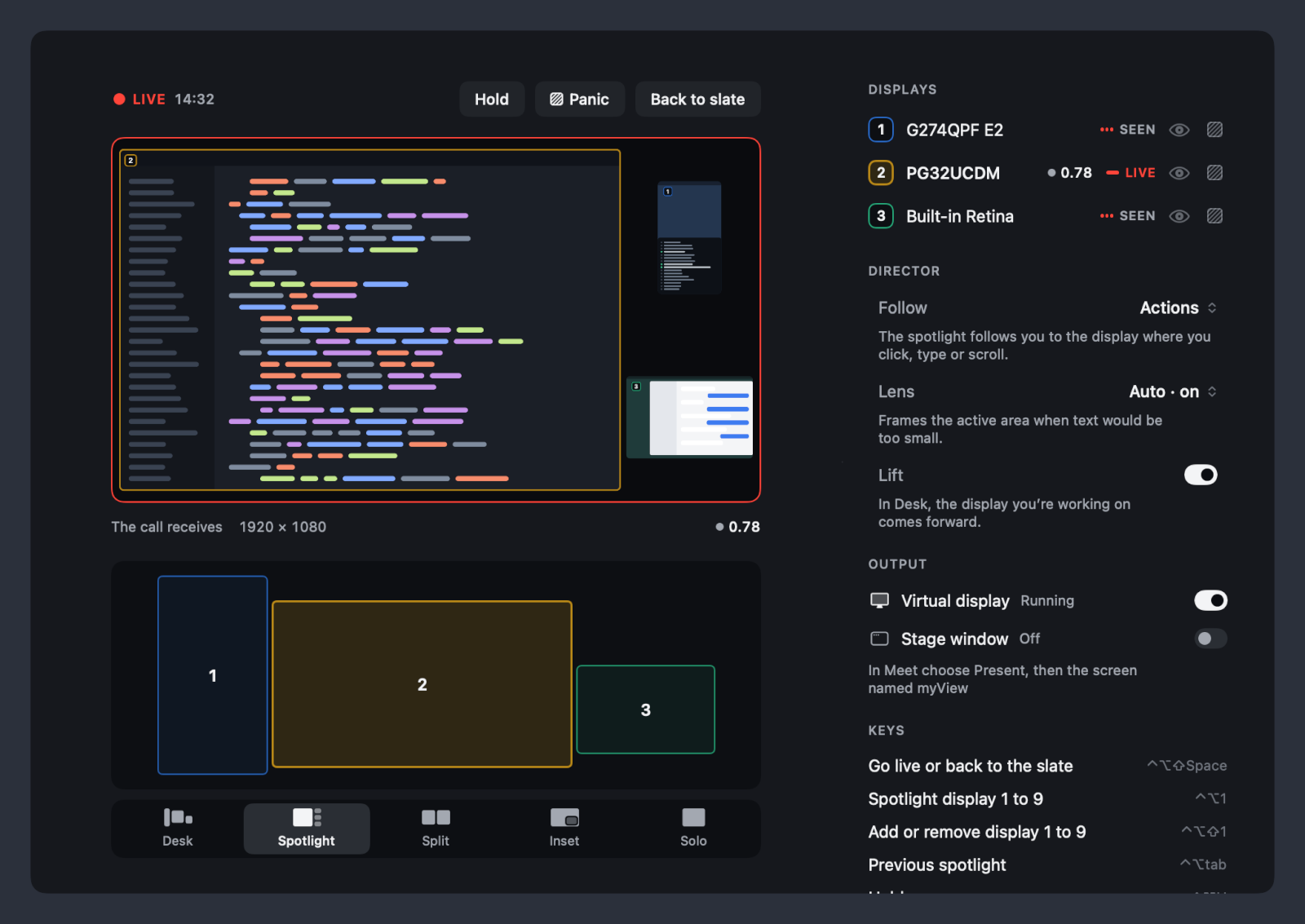
Task: Click the Virtual display monitor icon
Action: pyautogui.click(x=879, y=600)
